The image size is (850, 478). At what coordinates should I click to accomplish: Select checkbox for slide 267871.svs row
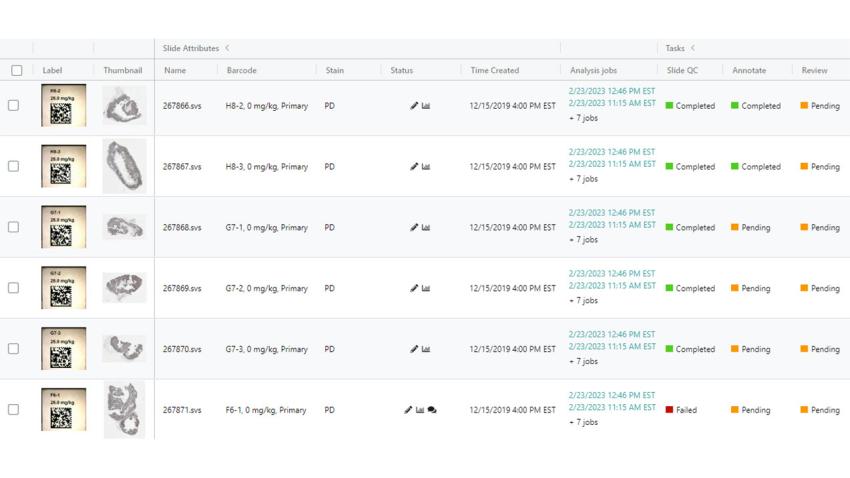click(x=14, y=409)
